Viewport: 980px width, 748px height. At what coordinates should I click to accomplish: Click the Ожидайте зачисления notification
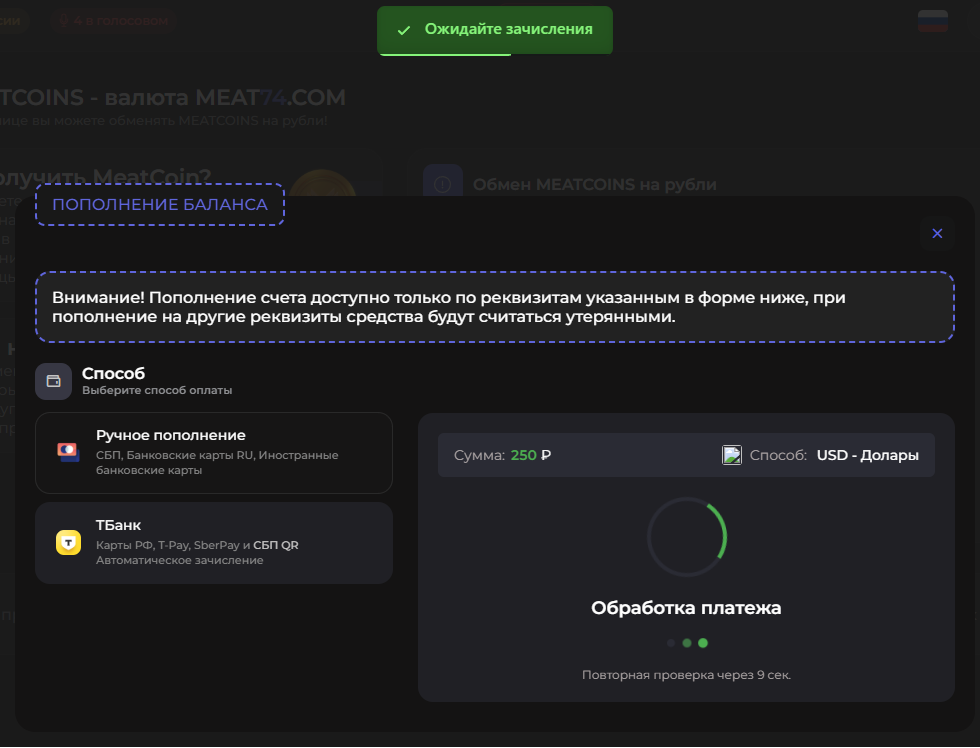[495, 30]
